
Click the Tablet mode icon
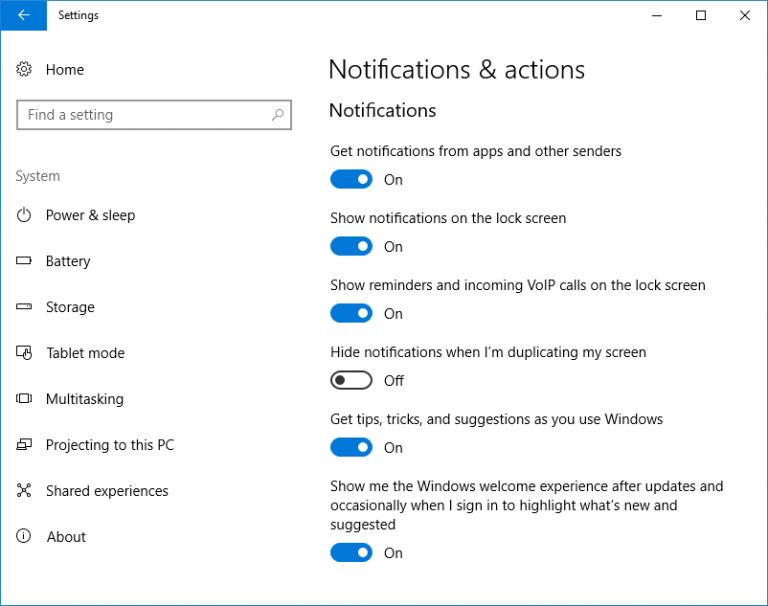(x=24, y=353)
